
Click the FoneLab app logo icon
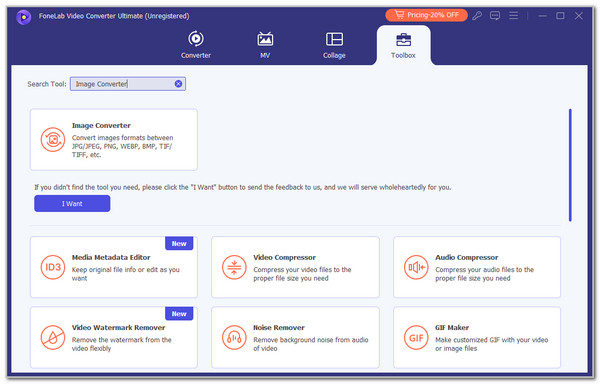point(23,16)
